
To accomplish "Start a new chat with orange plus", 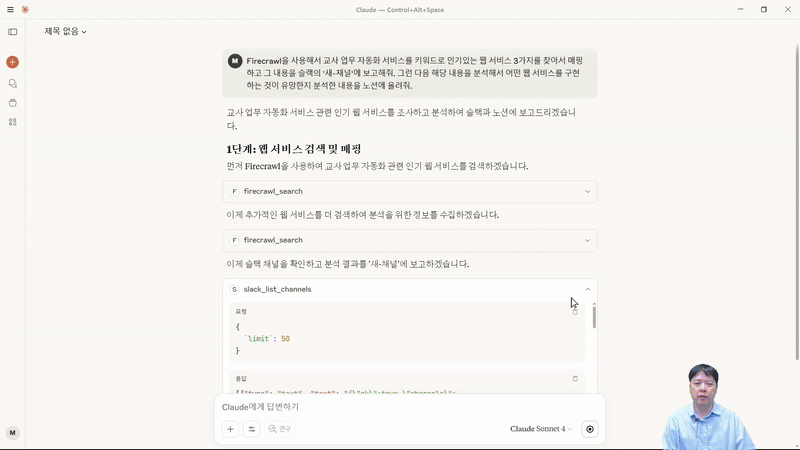I will pos(12,62).
